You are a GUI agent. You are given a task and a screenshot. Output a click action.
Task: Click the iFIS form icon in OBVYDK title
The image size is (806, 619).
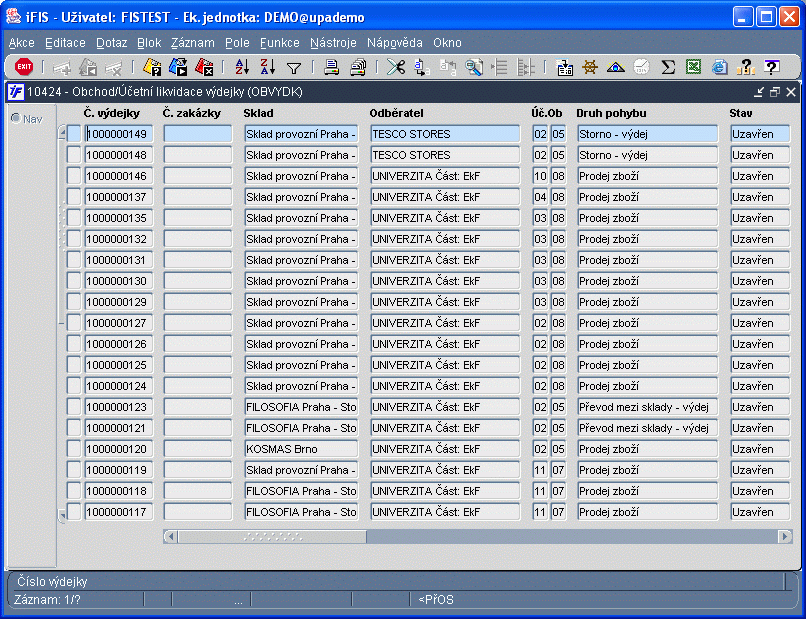tap(16, 92)
